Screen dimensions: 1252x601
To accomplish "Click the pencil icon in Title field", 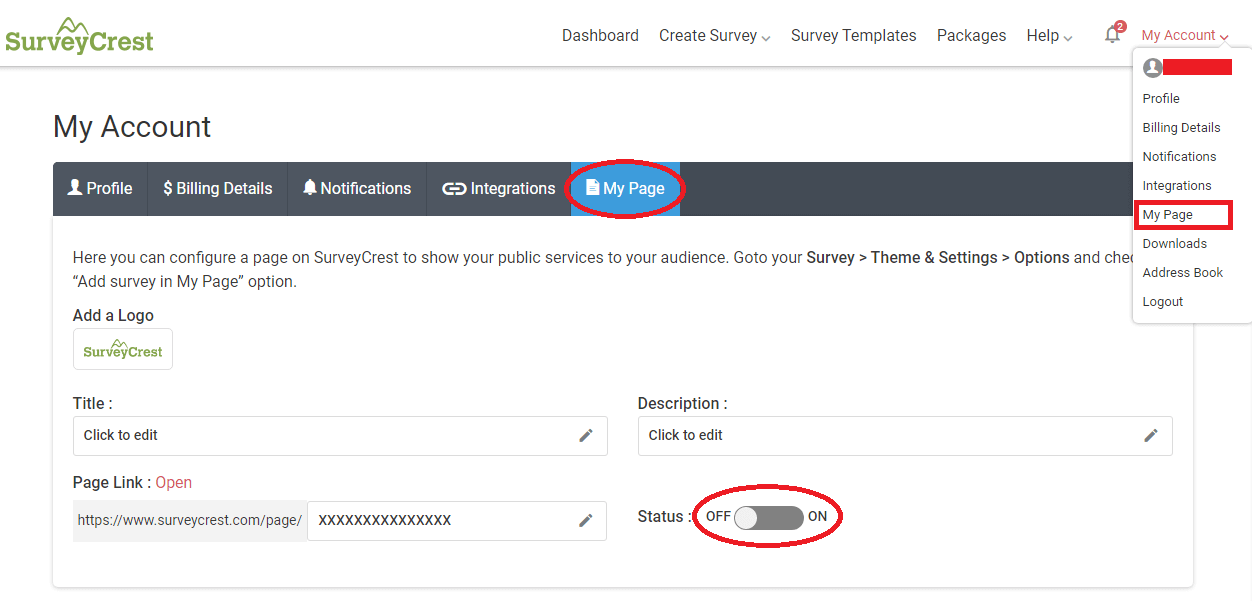I will coord(586,435).
